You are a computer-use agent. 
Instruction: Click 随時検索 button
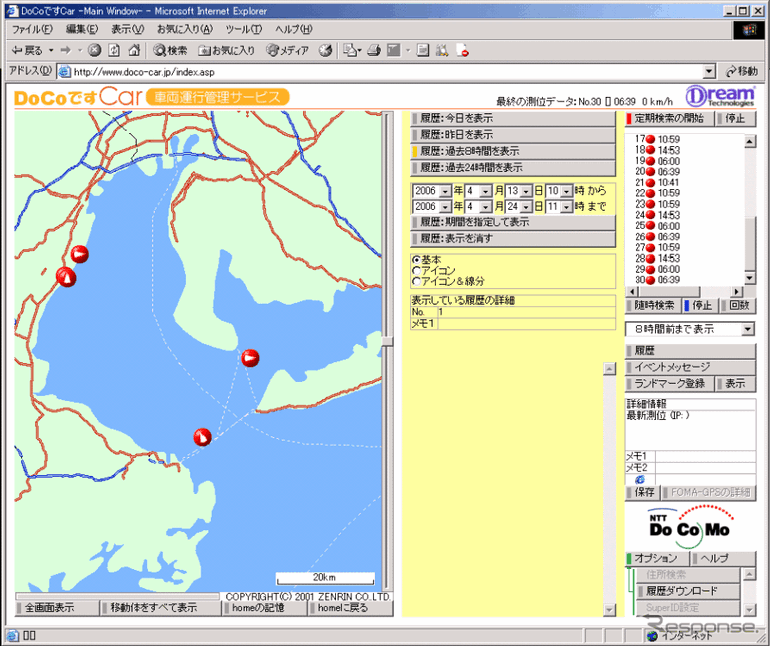[654, 306]
